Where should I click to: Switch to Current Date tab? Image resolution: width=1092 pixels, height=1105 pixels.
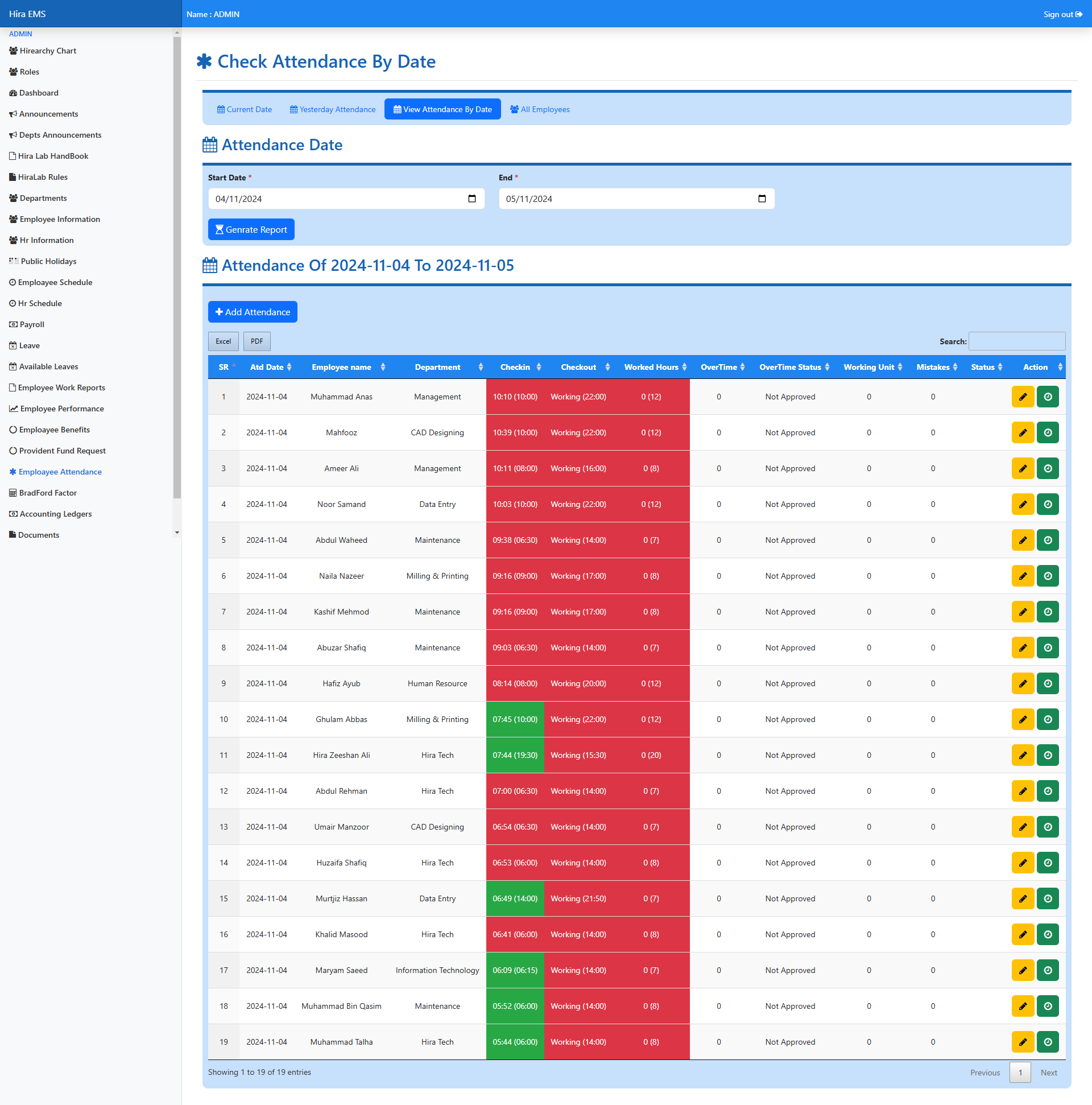(244, 109)
